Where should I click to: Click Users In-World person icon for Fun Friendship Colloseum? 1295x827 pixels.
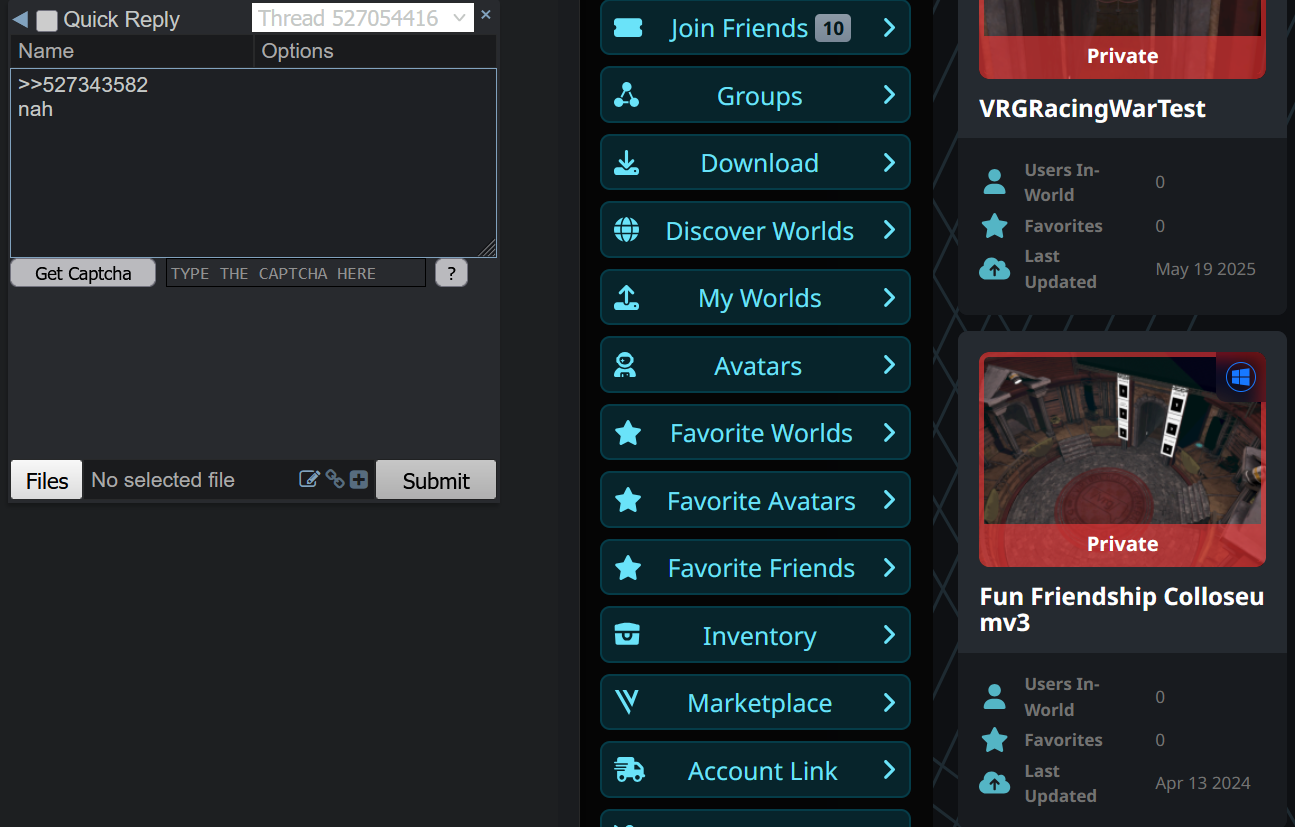[994, 696]
